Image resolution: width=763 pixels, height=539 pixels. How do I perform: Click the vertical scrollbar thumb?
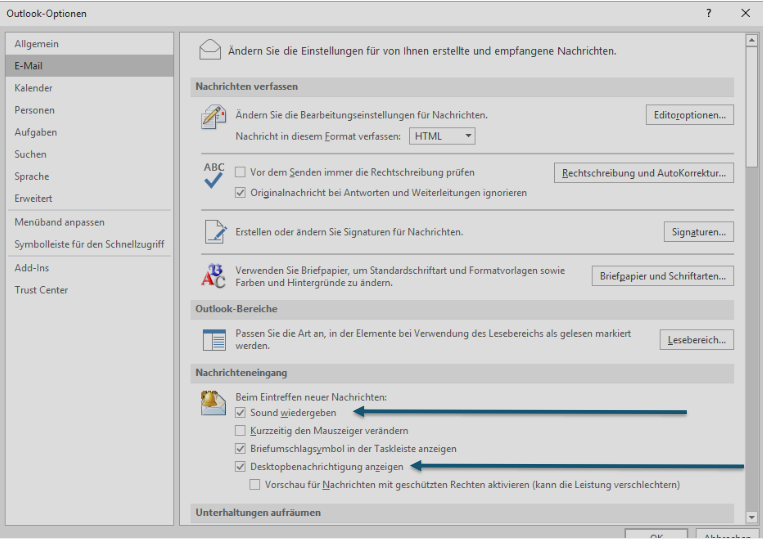pos(751,107)
